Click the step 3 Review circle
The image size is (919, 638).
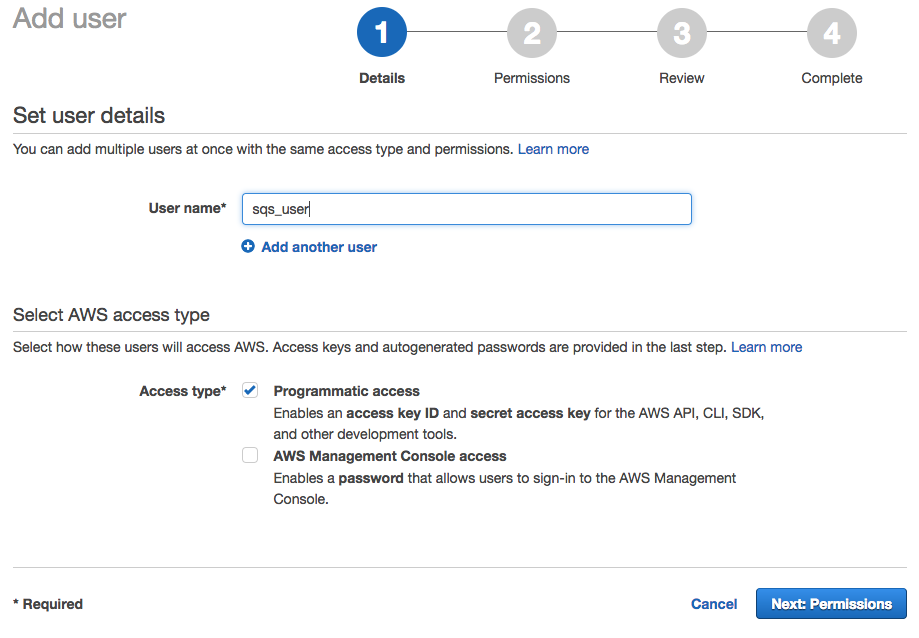click(682, 32)
